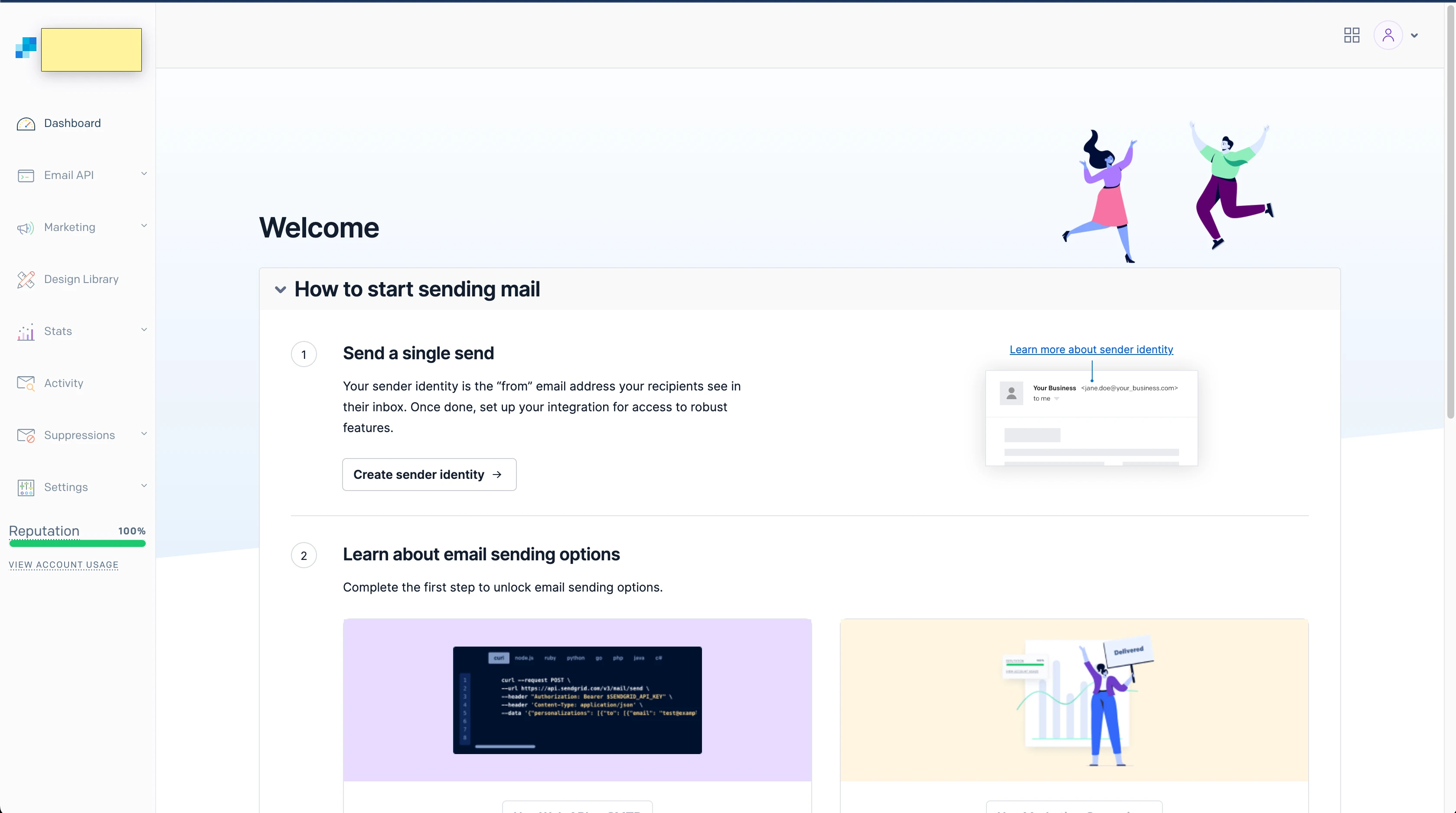The width and height of the screenshot is (1456, 813).
Task: Open Design Library via its pencil icon
Action: pyautogui.click(x=26, y=280)
